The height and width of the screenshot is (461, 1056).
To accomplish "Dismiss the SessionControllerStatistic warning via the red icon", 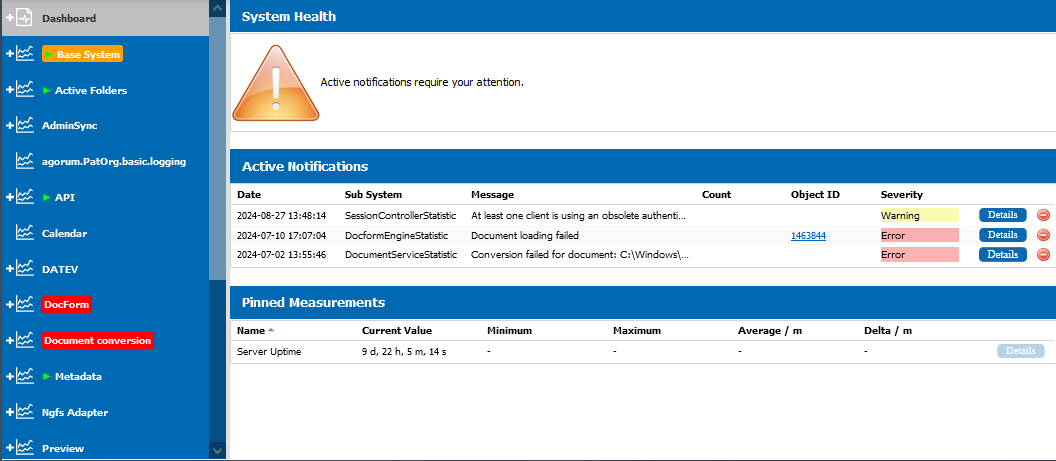I will [1043, 215].
